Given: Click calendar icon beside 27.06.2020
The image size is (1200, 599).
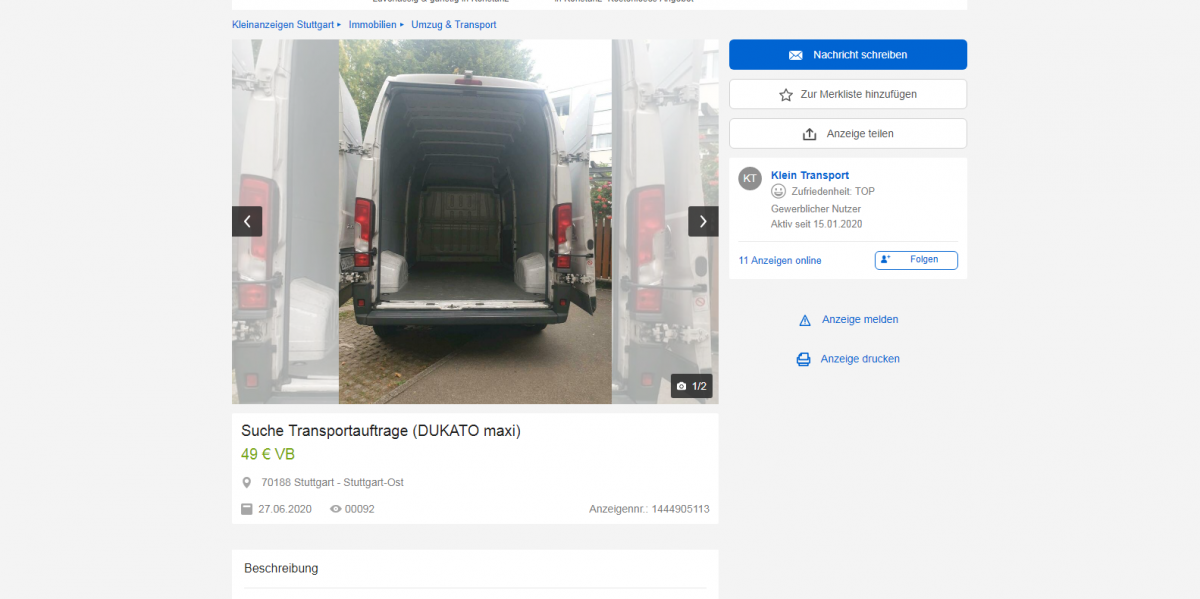Looking at the screenshot, I should pyautogui.click(x=247, y=509).
